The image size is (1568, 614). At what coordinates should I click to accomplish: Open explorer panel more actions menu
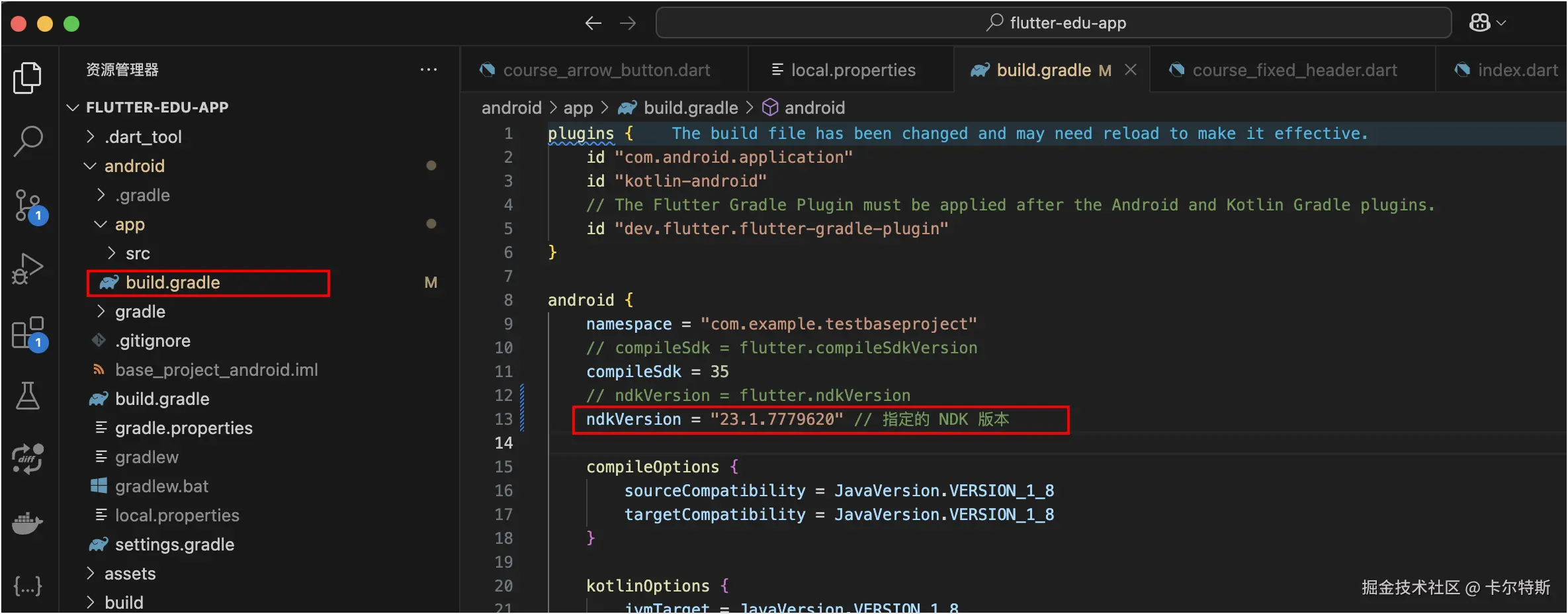pos(429,69)
